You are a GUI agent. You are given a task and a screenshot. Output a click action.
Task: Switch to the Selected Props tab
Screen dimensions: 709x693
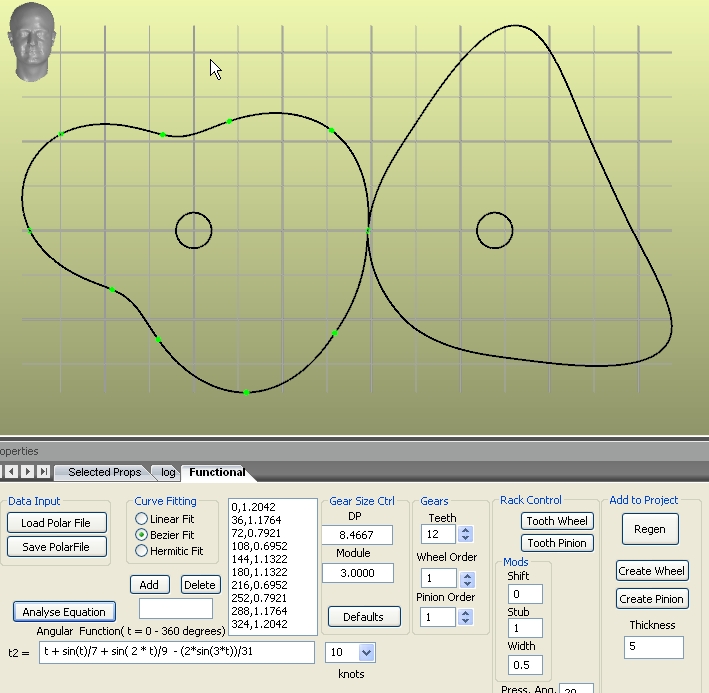(x=104, y=472)
